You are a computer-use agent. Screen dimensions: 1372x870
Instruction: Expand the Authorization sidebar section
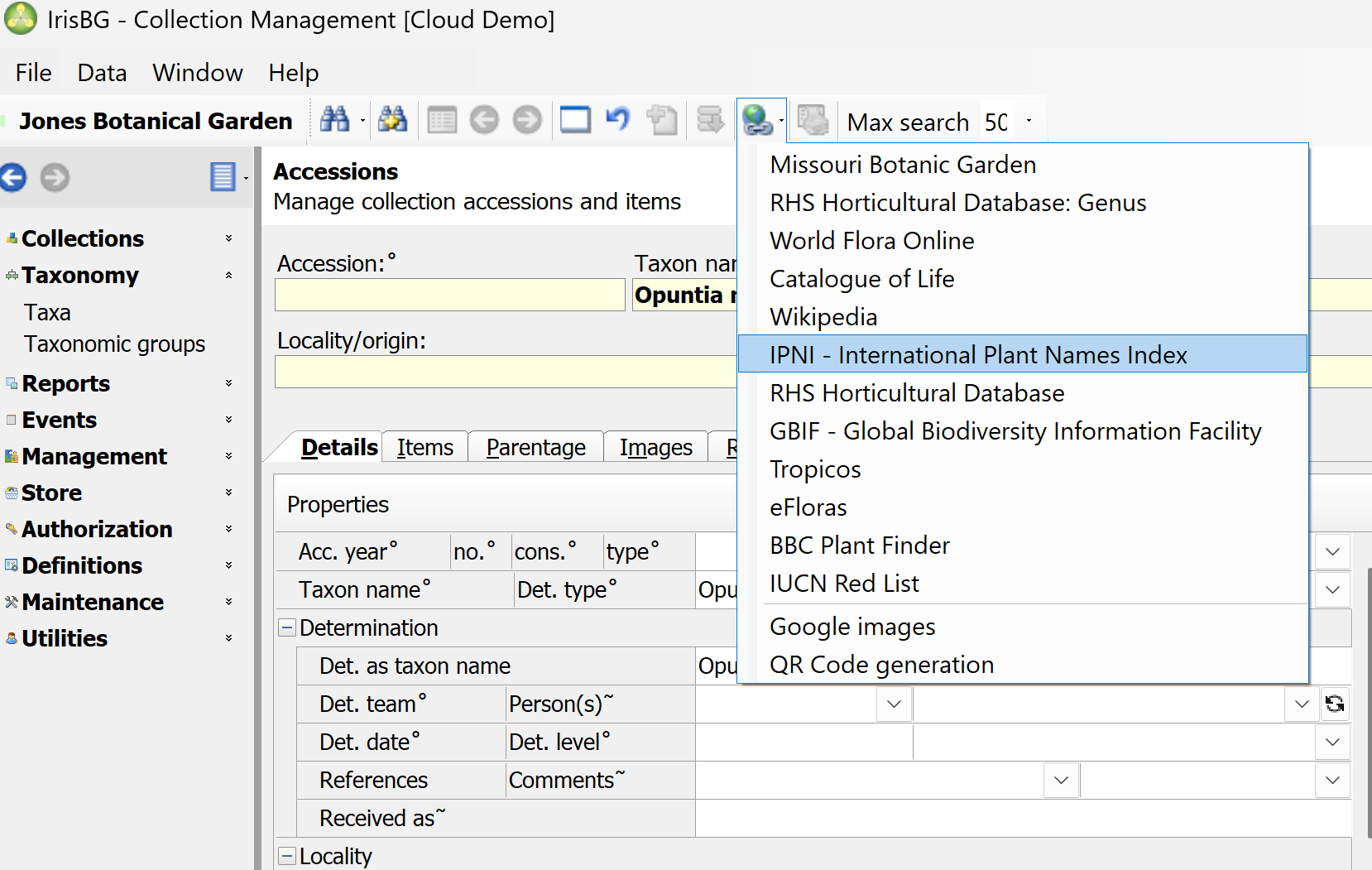click(x=228, y=529)
